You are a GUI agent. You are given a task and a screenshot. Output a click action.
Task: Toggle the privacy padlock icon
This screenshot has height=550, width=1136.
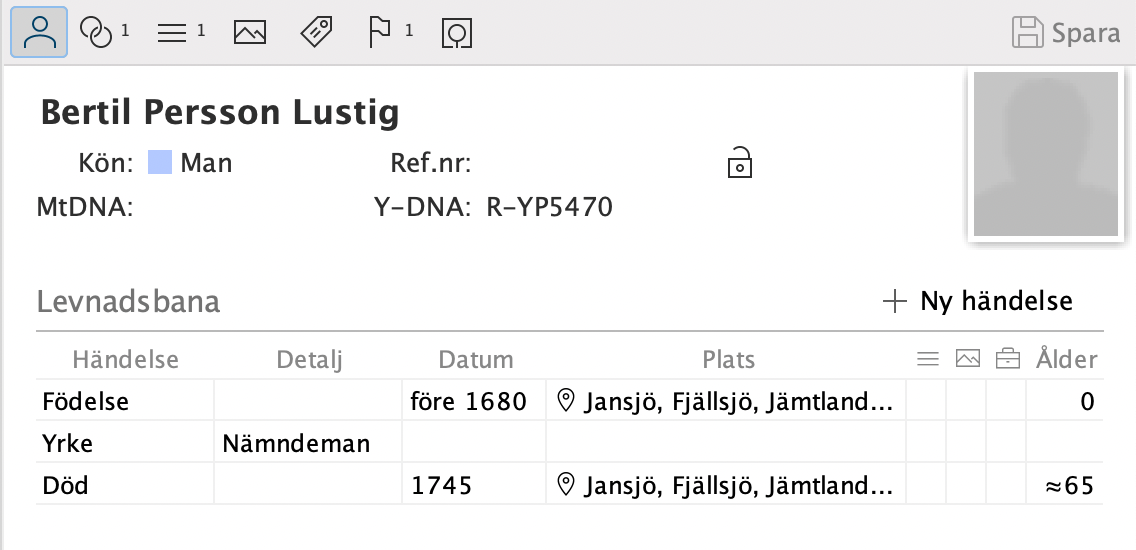pyautogui.click(x=739, y=162)
